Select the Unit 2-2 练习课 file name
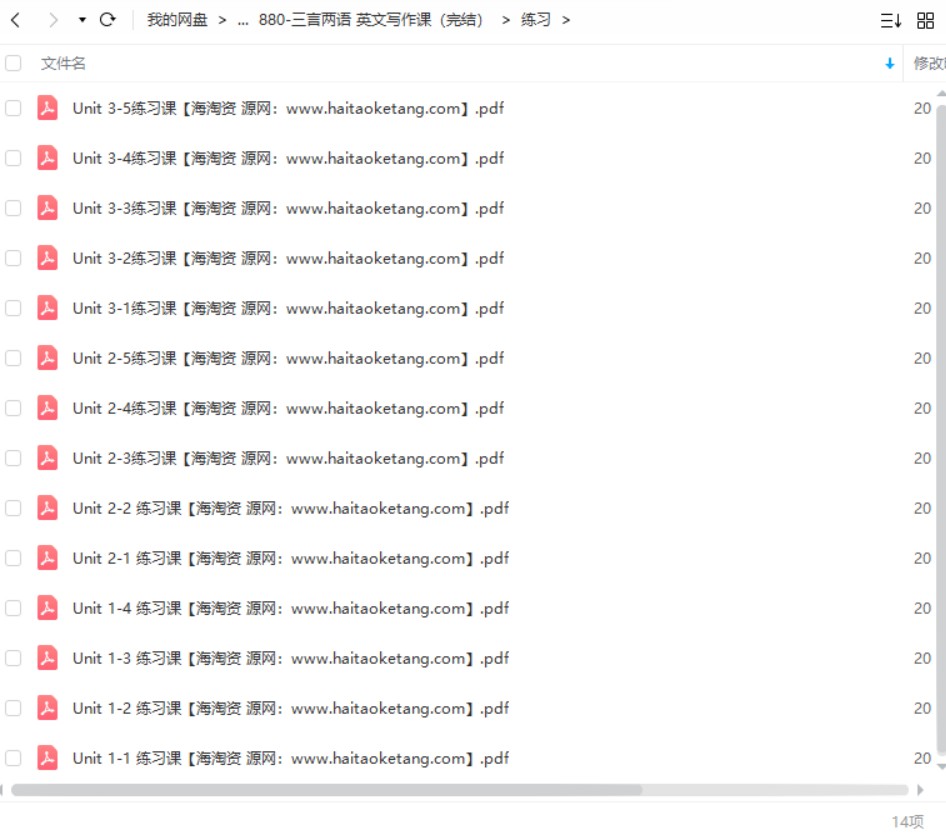 click(x=291, y=509)
